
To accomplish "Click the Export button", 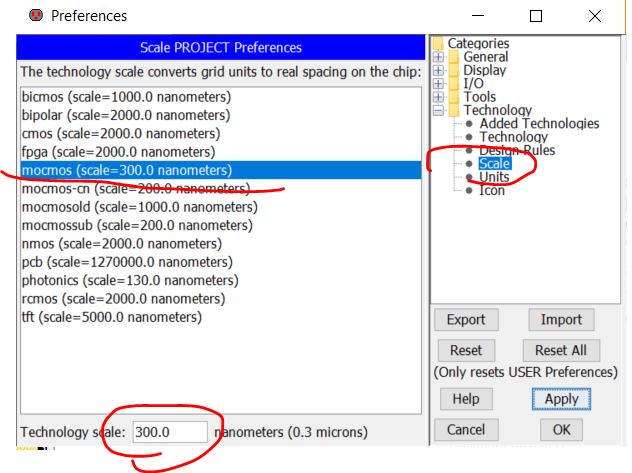I will [466, 320].
